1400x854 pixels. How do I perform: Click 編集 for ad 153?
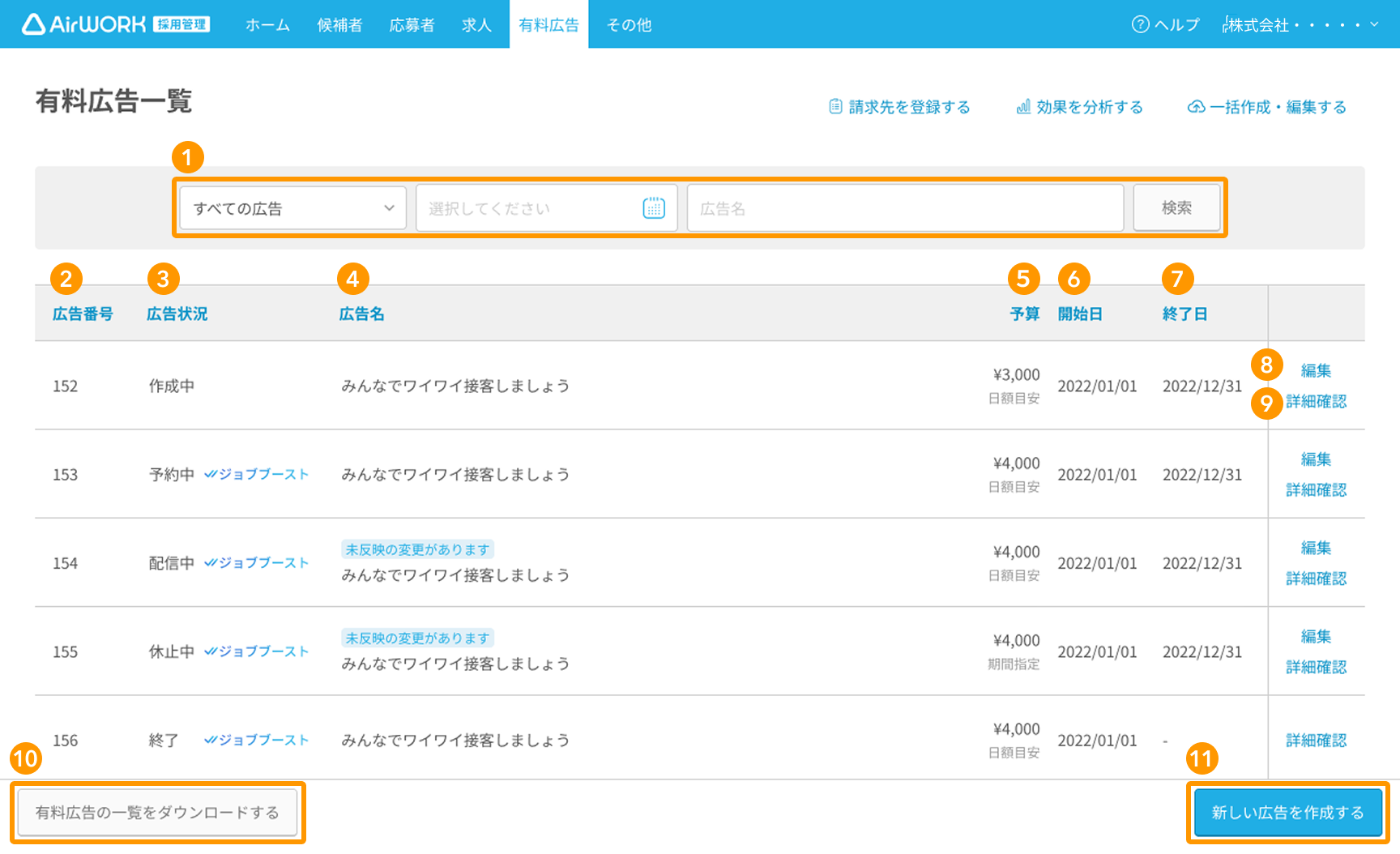1316,459
